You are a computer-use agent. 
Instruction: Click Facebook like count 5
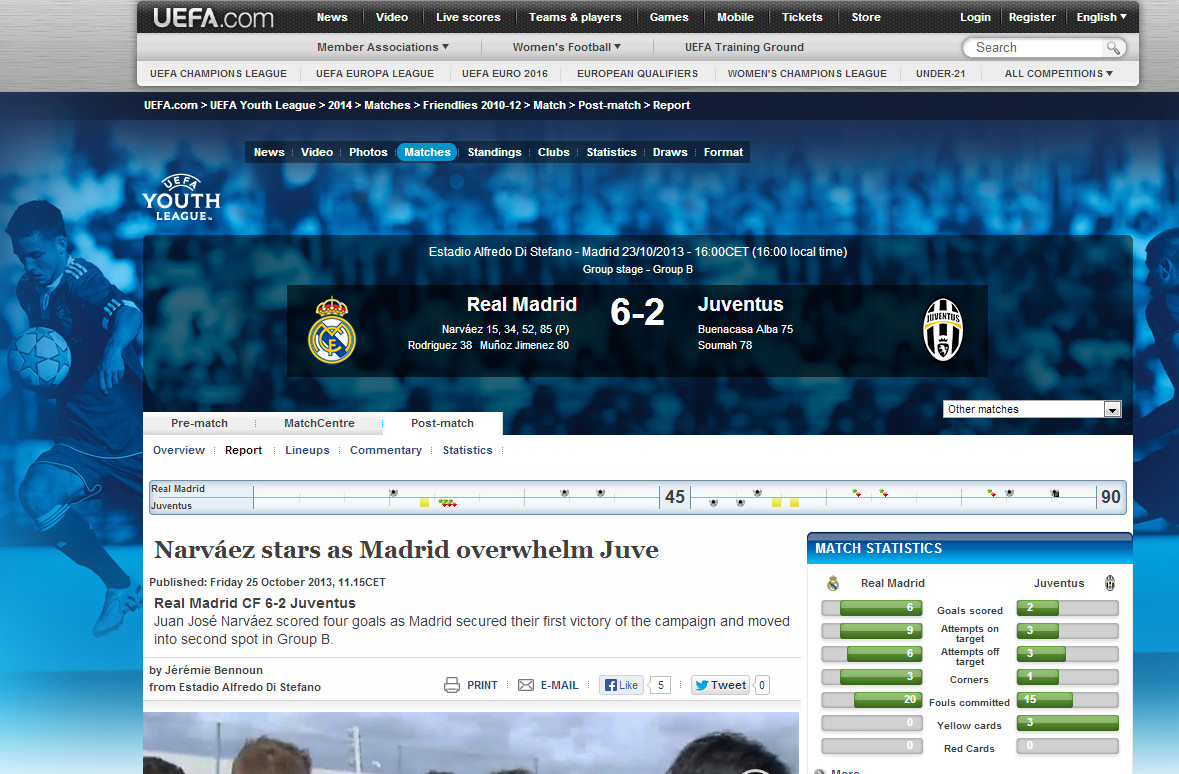(x=660, y=685)
